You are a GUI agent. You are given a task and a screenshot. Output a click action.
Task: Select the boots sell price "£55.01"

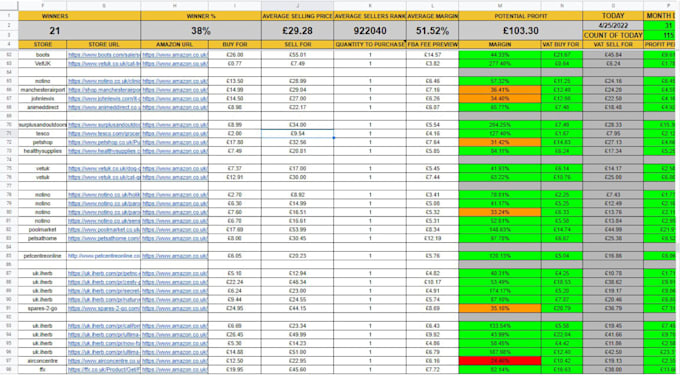point(298,55)
